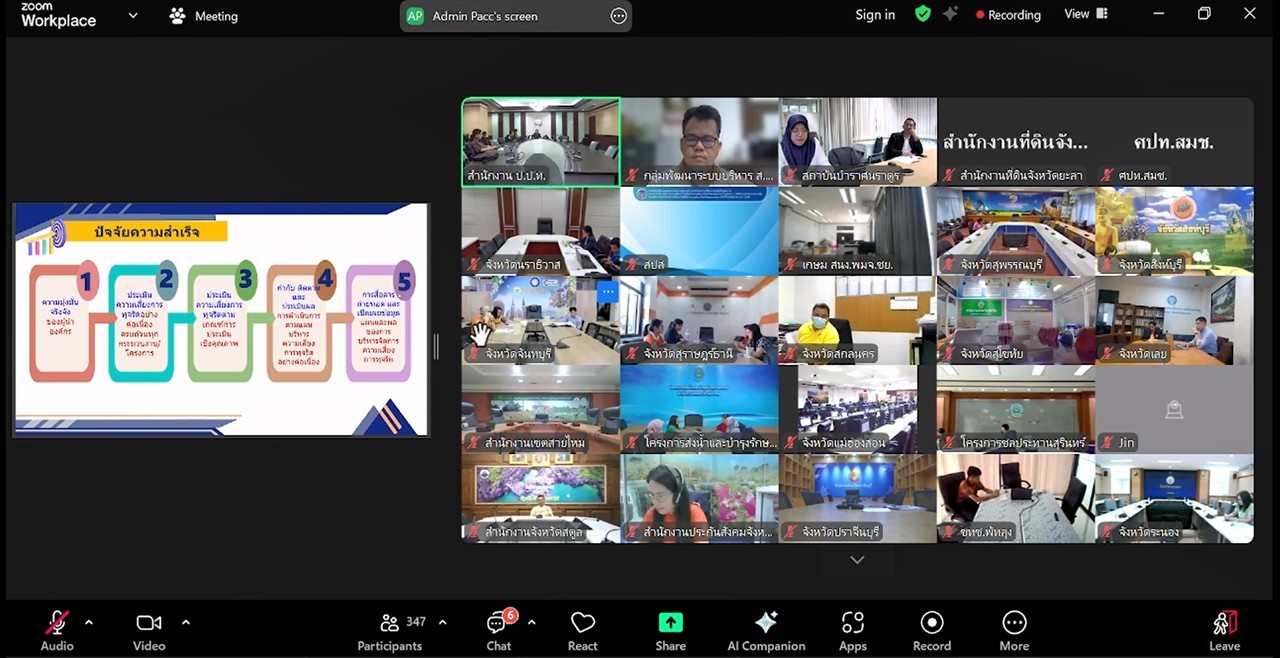Open the React heart menu
The image size is (1280, 658).
(x=583, y=631)
